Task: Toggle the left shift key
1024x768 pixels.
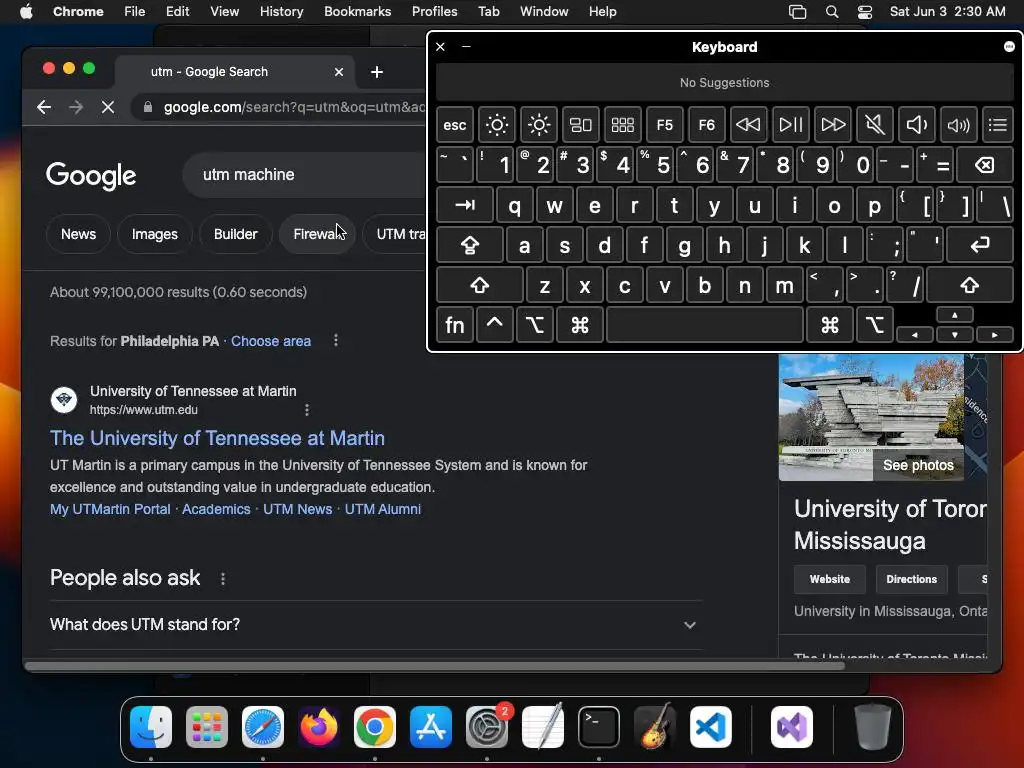Action: click(x=479, y=285)
